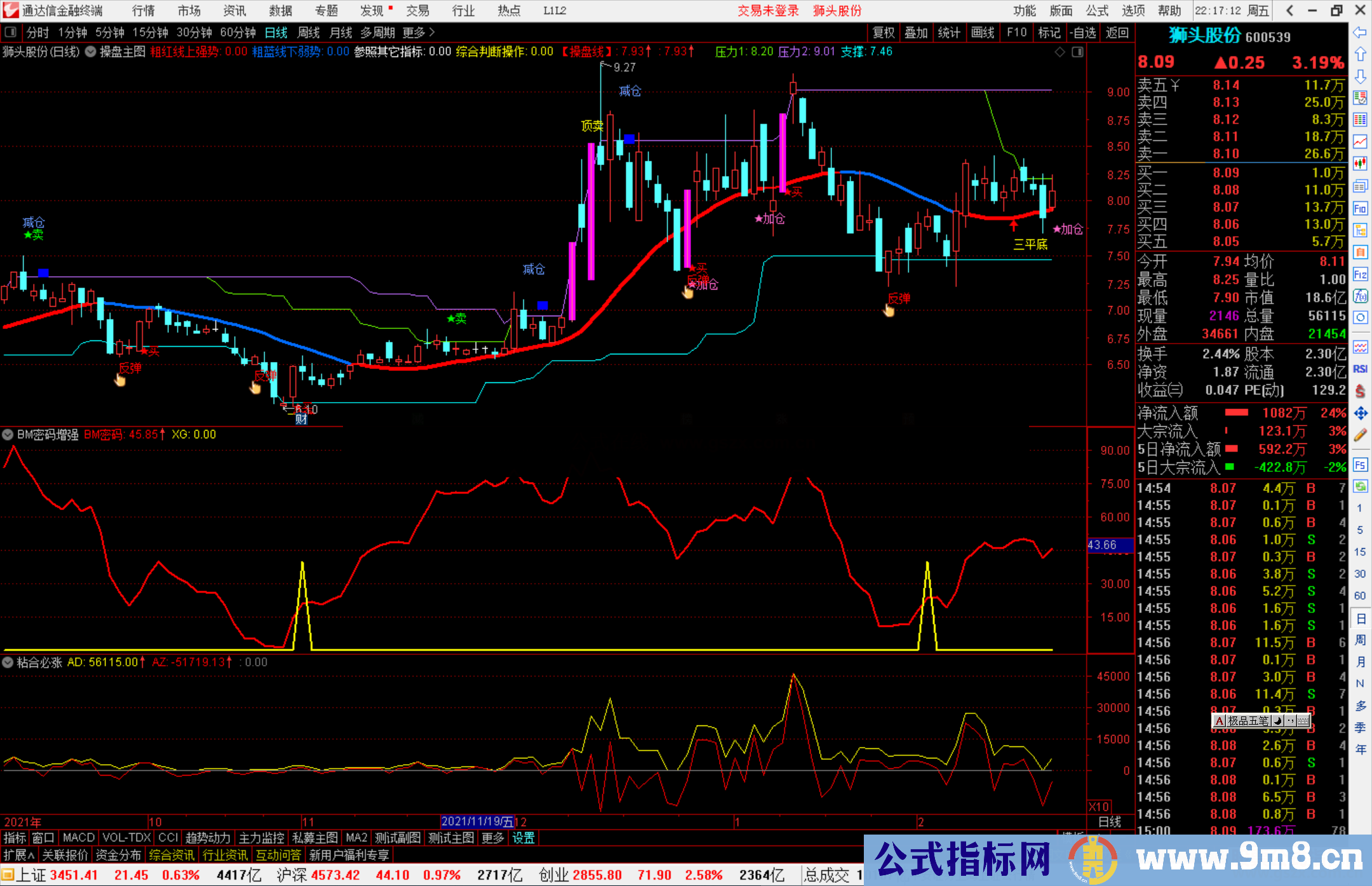
Task: Open the 更多 period dropdown
Action: point(414,32)
